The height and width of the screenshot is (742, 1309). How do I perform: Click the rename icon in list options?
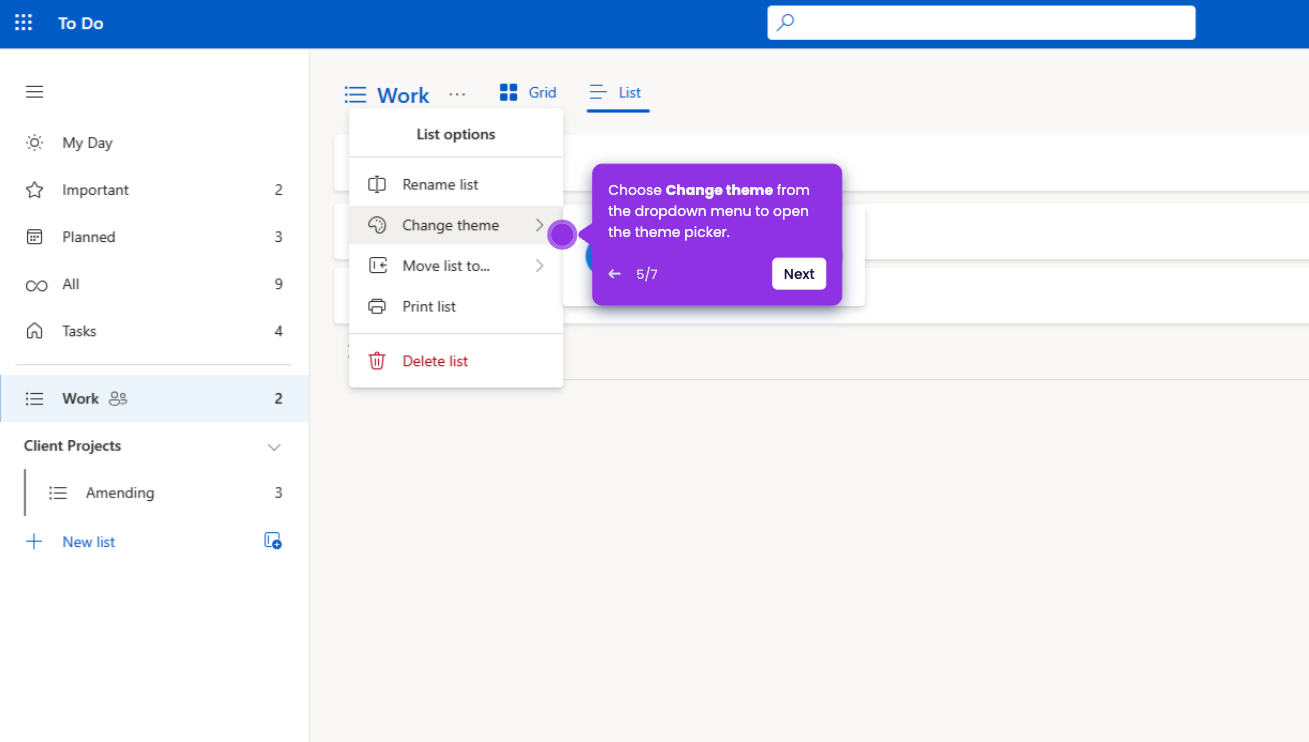pyautogui.click(x=377, y=185)
